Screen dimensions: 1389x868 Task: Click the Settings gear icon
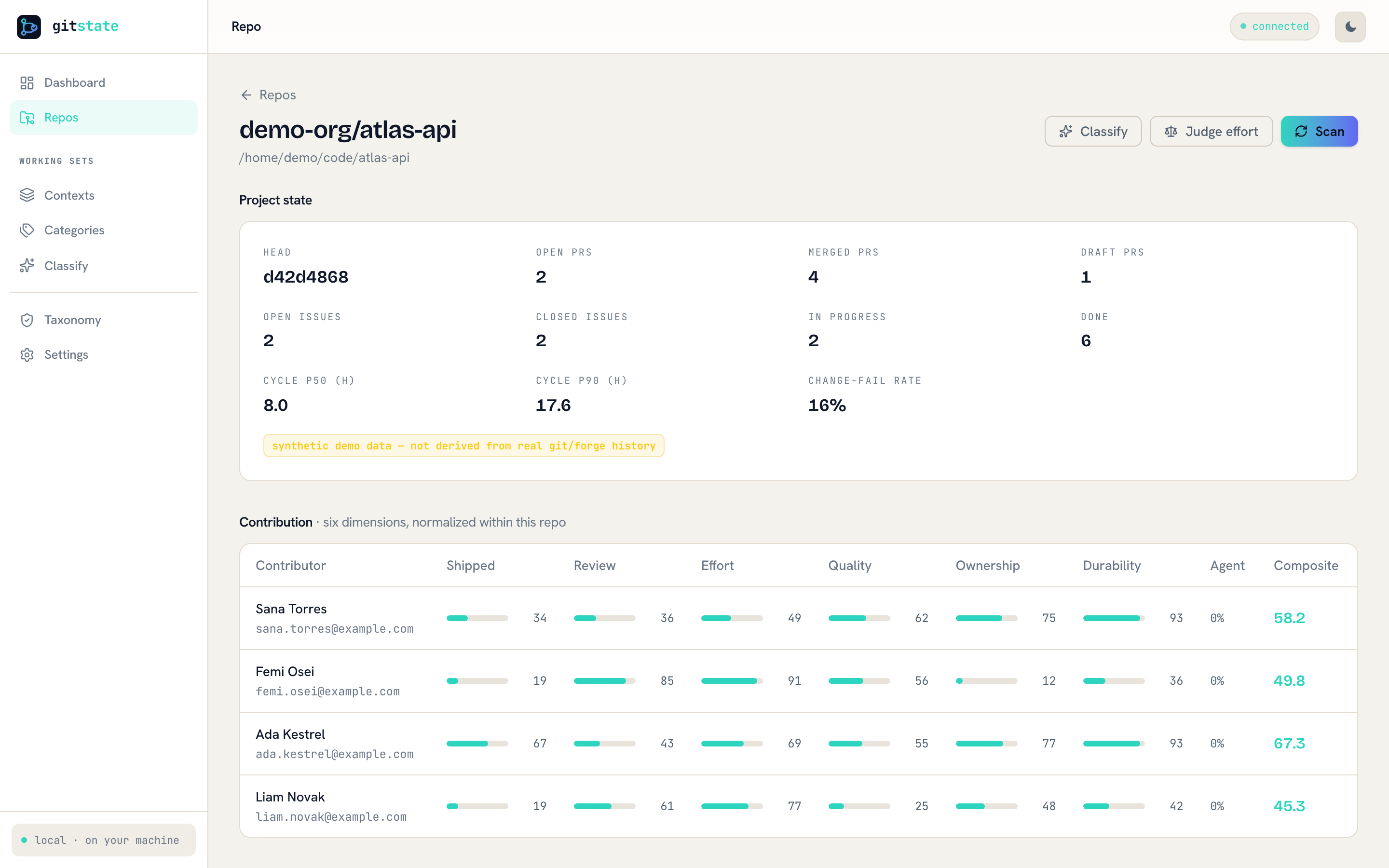(x=27, y=355)
